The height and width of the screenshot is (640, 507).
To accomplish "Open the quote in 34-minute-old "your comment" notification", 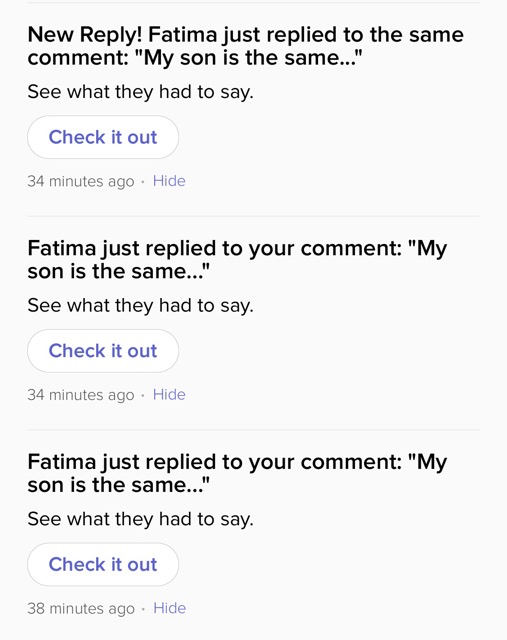I will coord(237,260).
